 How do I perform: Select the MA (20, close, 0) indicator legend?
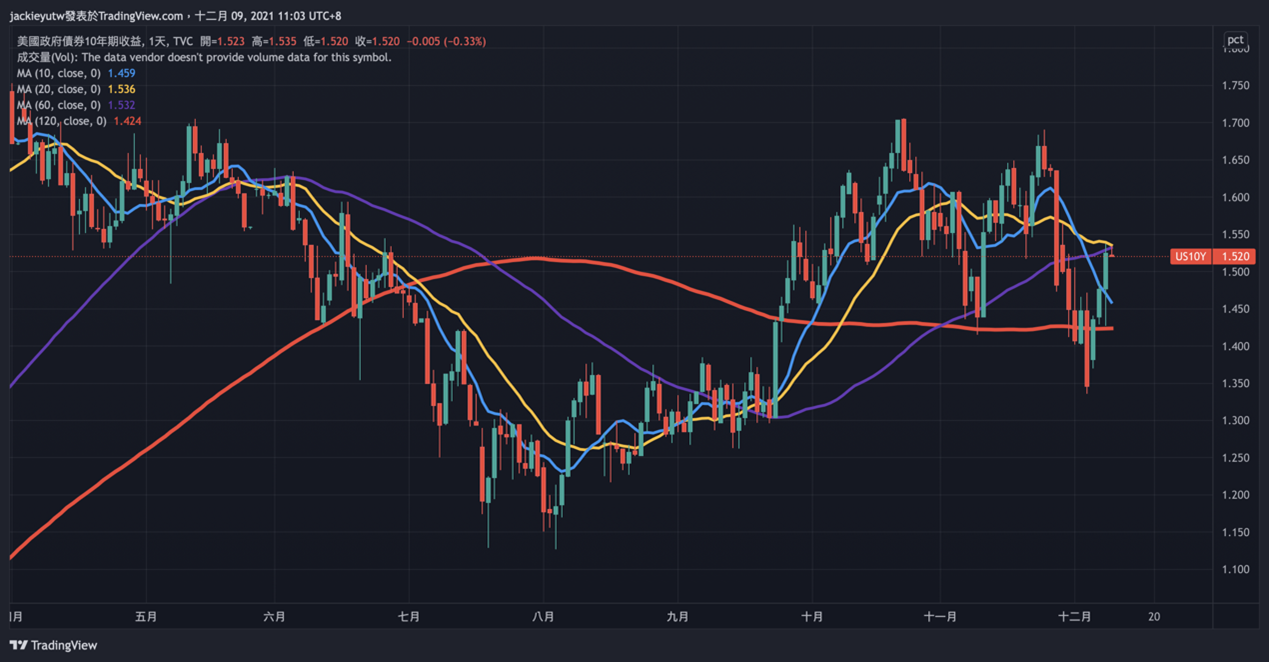pyautogui.click(x=58, y=89)
